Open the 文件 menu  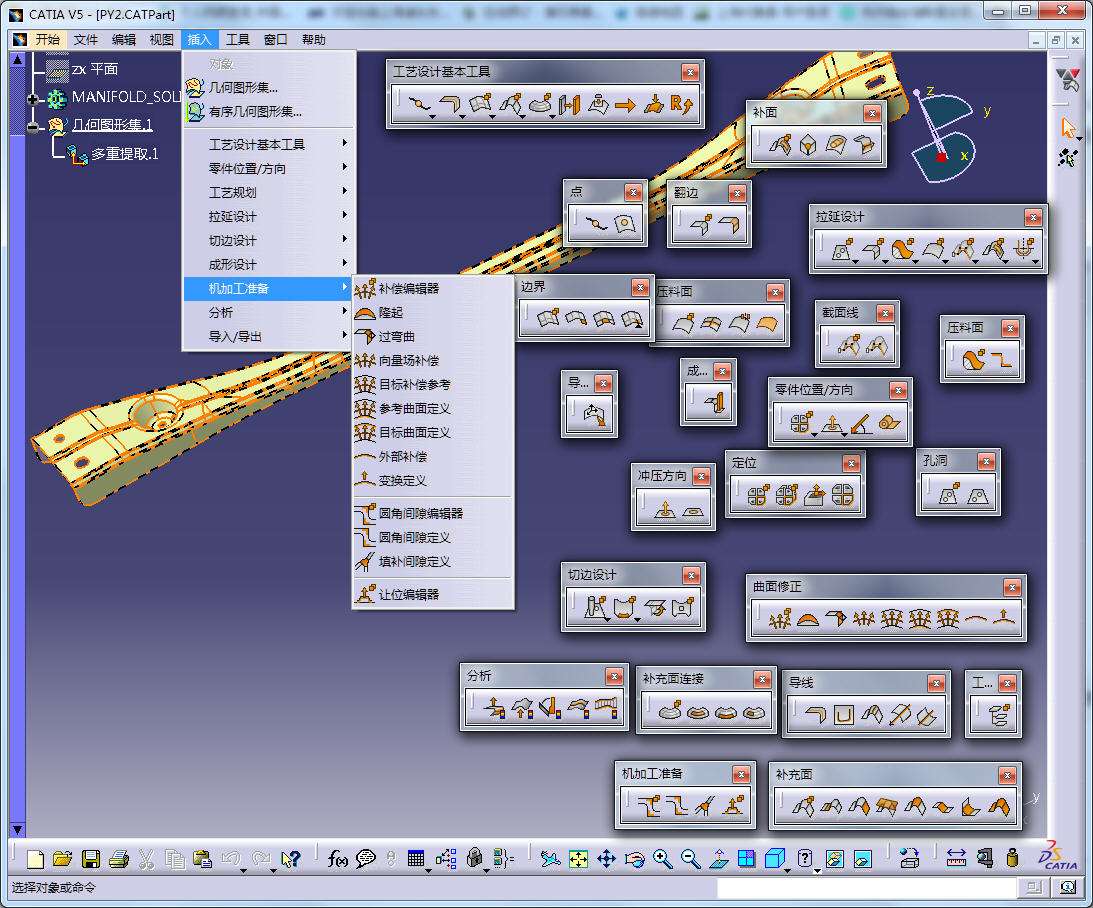[86, 40]
